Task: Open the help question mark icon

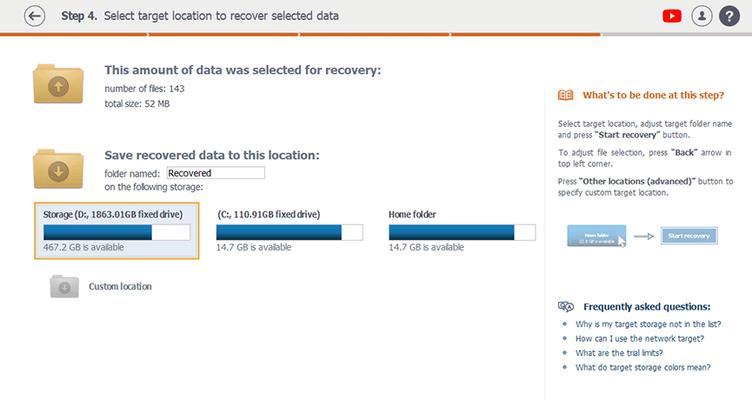Action: tap(729, 16)
